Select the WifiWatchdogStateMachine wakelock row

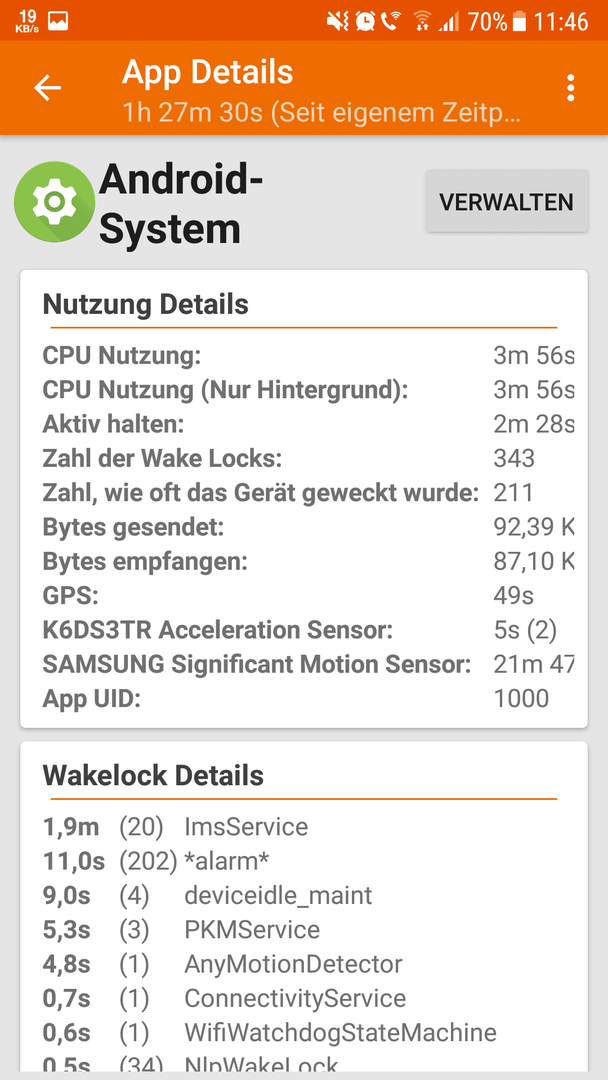pyautogui.click(x=304, y=1032)
